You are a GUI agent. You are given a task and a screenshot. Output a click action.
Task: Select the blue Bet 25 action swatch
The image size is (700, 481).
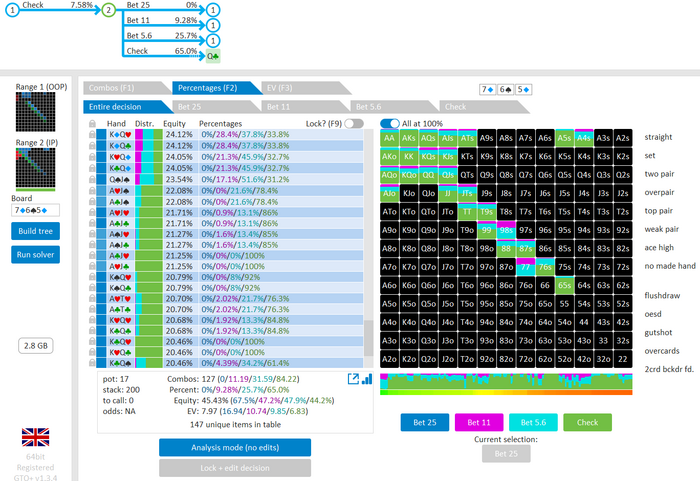pyautogui.click(x=425, y=422)
